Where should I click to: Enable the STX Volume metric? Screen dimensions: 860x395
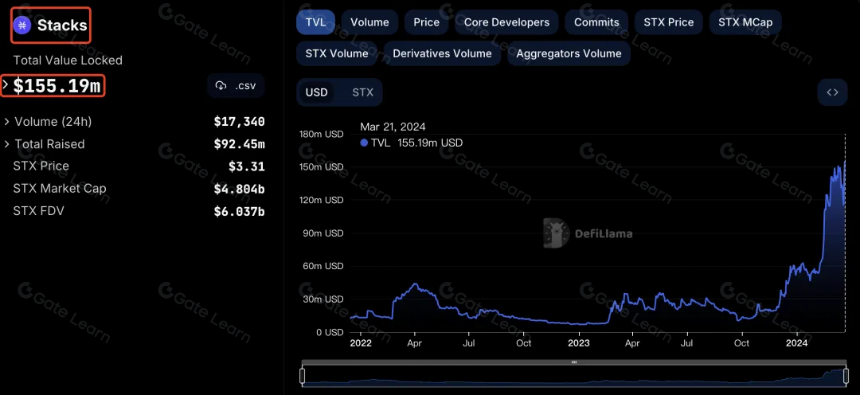pyautogui.click(x=337, y=54)
